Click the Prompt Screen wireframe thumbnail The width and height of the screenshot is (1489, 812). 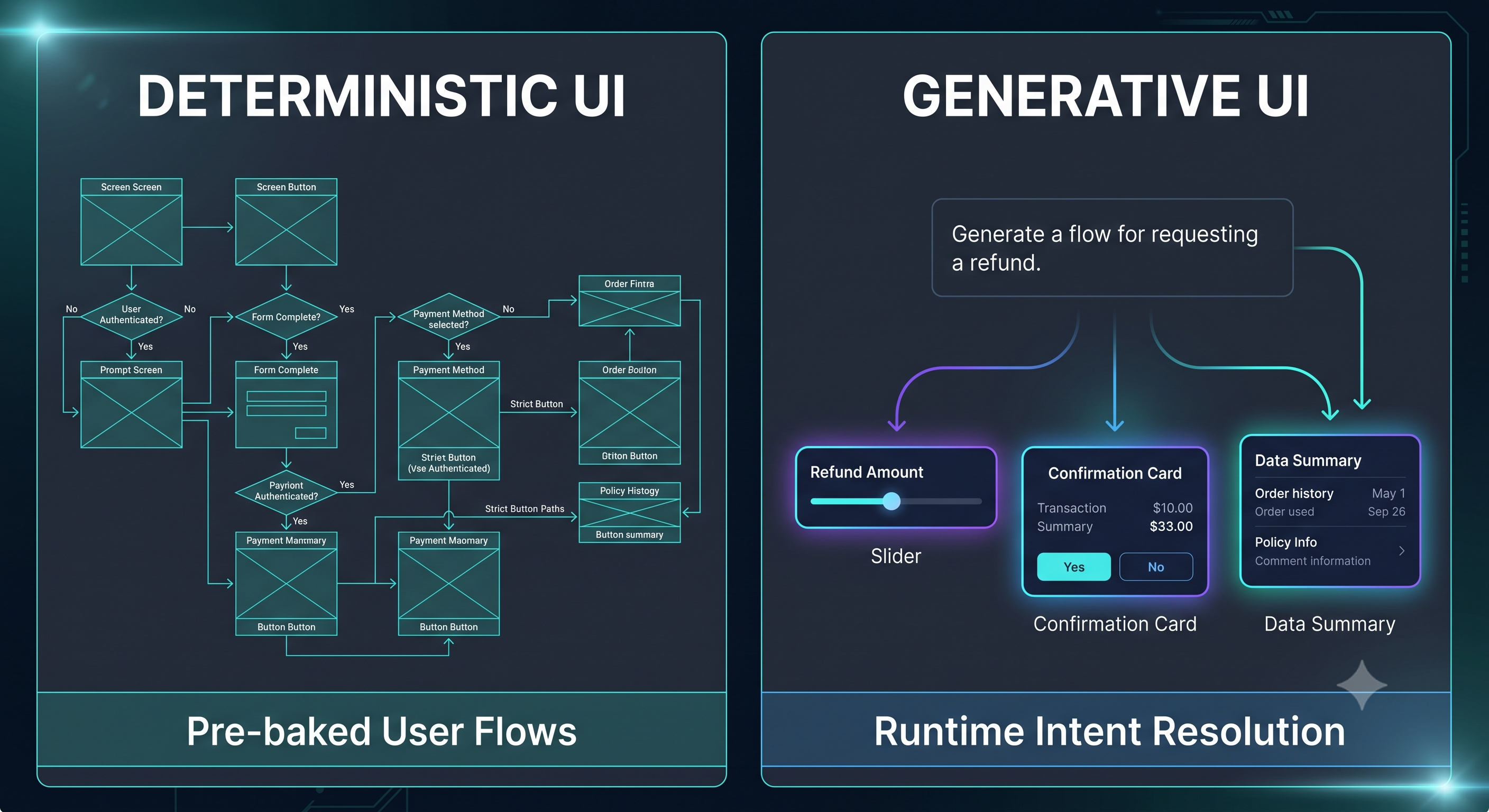131,404
